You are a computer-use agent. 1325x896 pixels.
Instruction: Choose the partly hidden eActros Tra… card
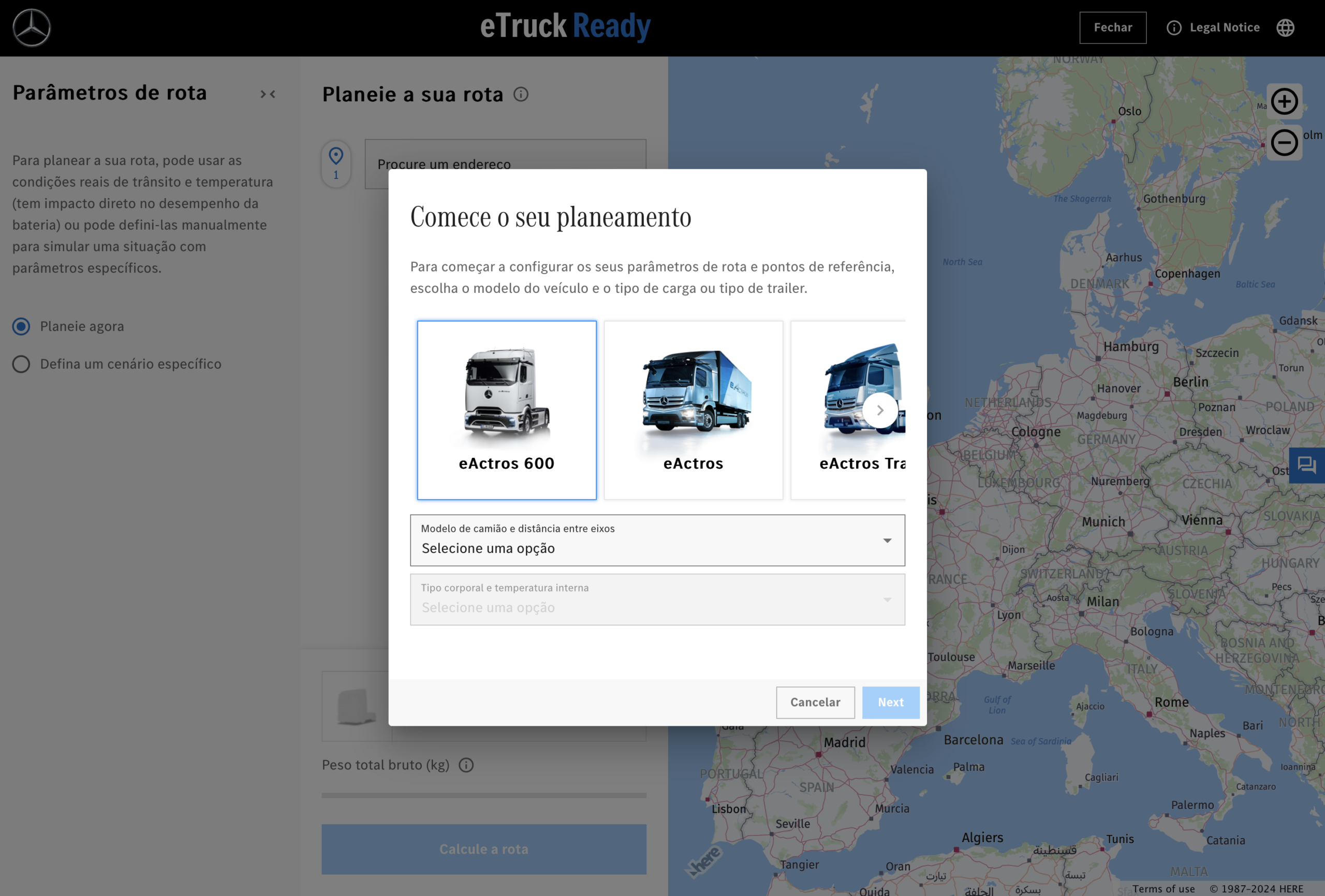coord(848,410)
